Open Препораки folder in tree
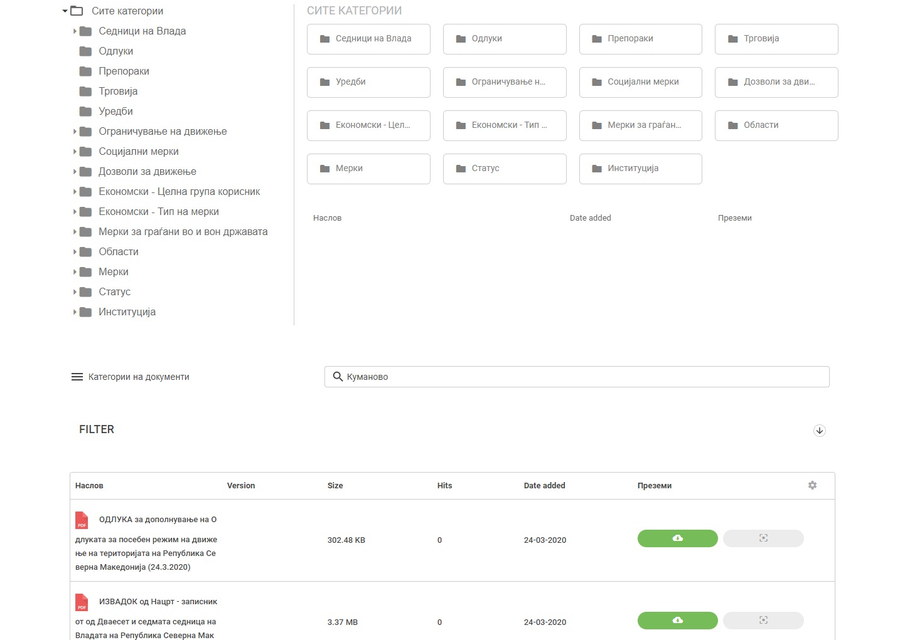 coord(123,71)
